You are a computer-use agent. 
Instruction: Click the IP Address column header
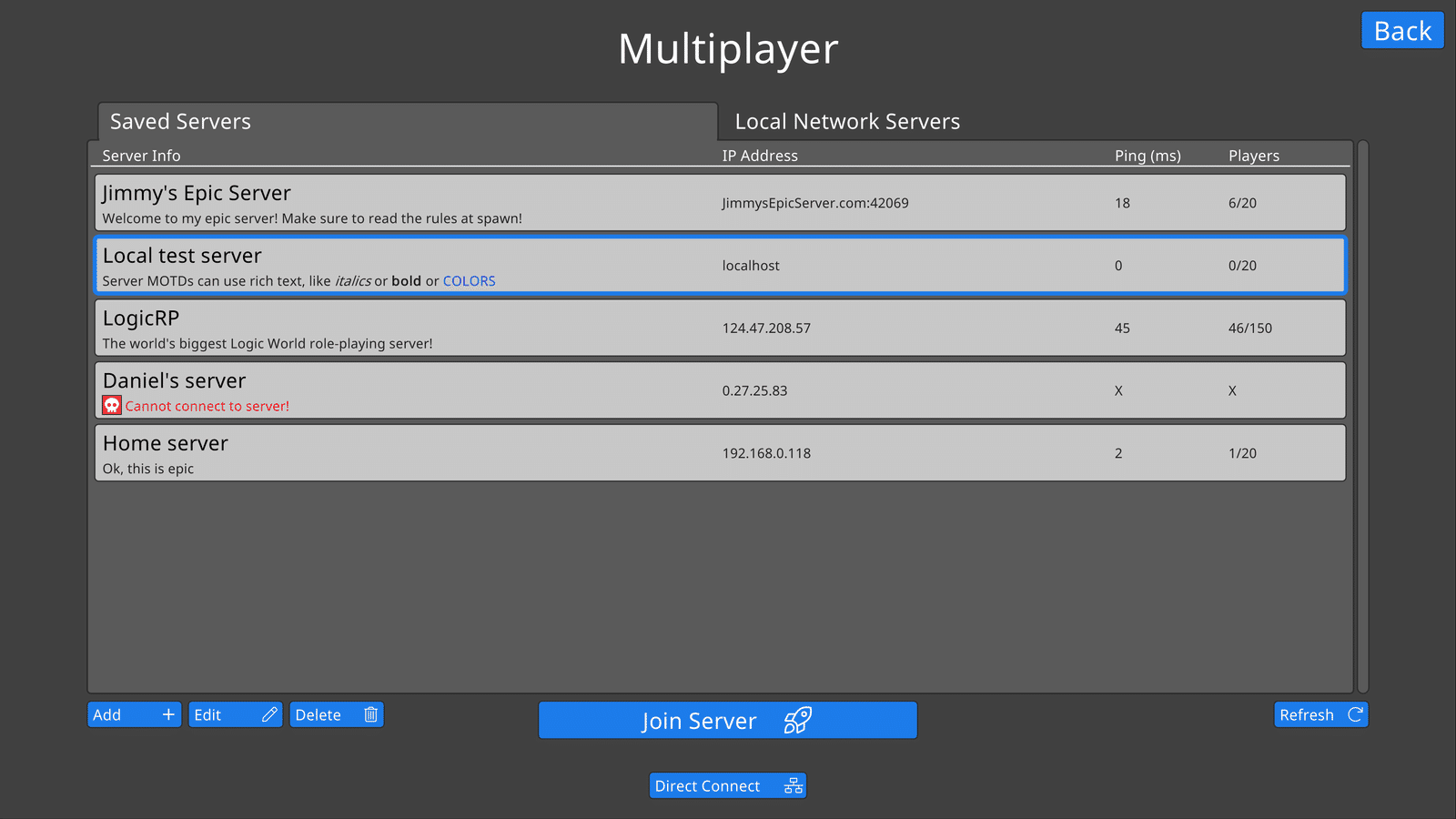tap(760, 156)
